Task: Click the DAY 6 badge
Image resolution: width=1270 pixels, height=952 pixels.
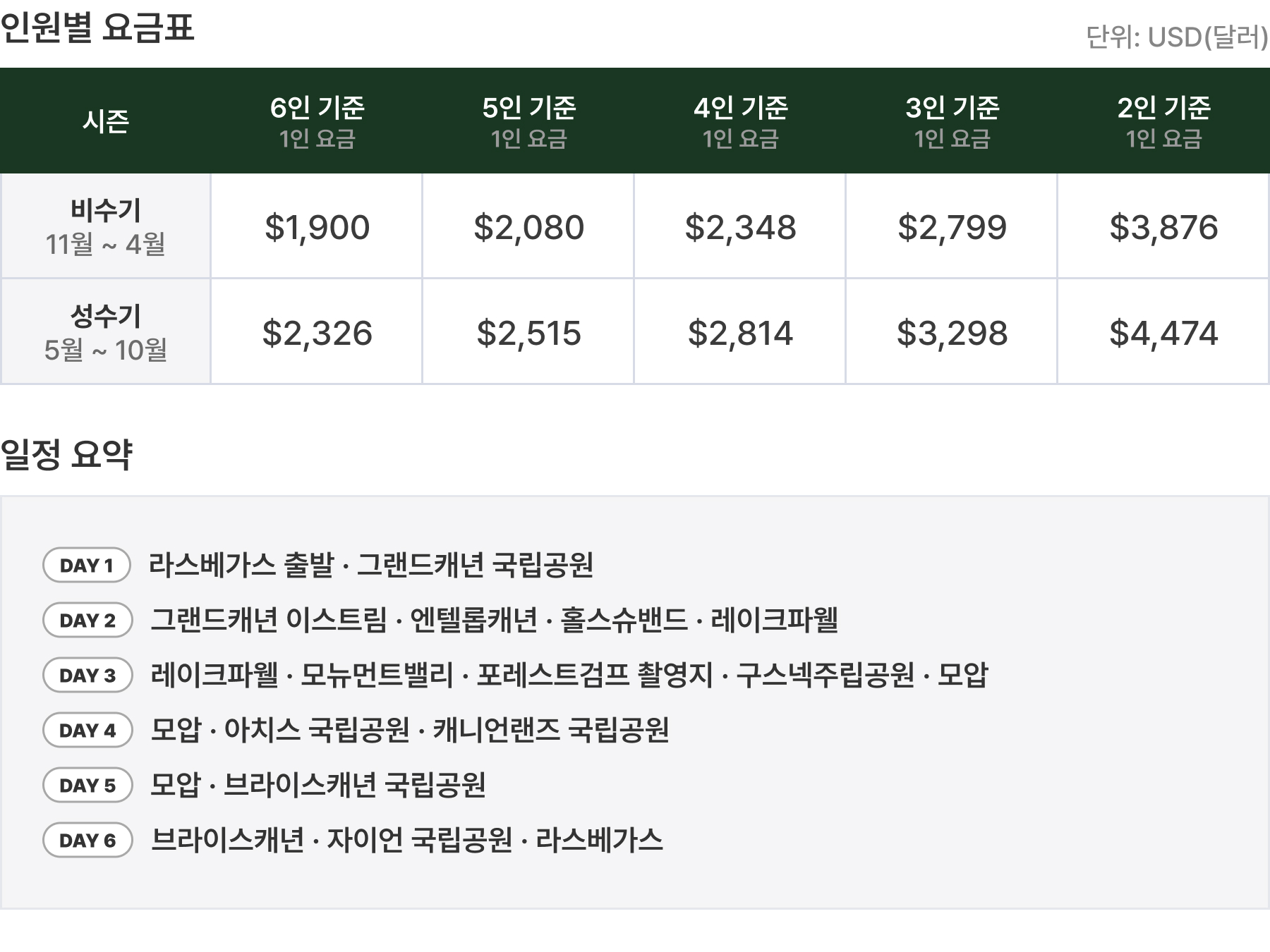Action: (x=87, y=840)
